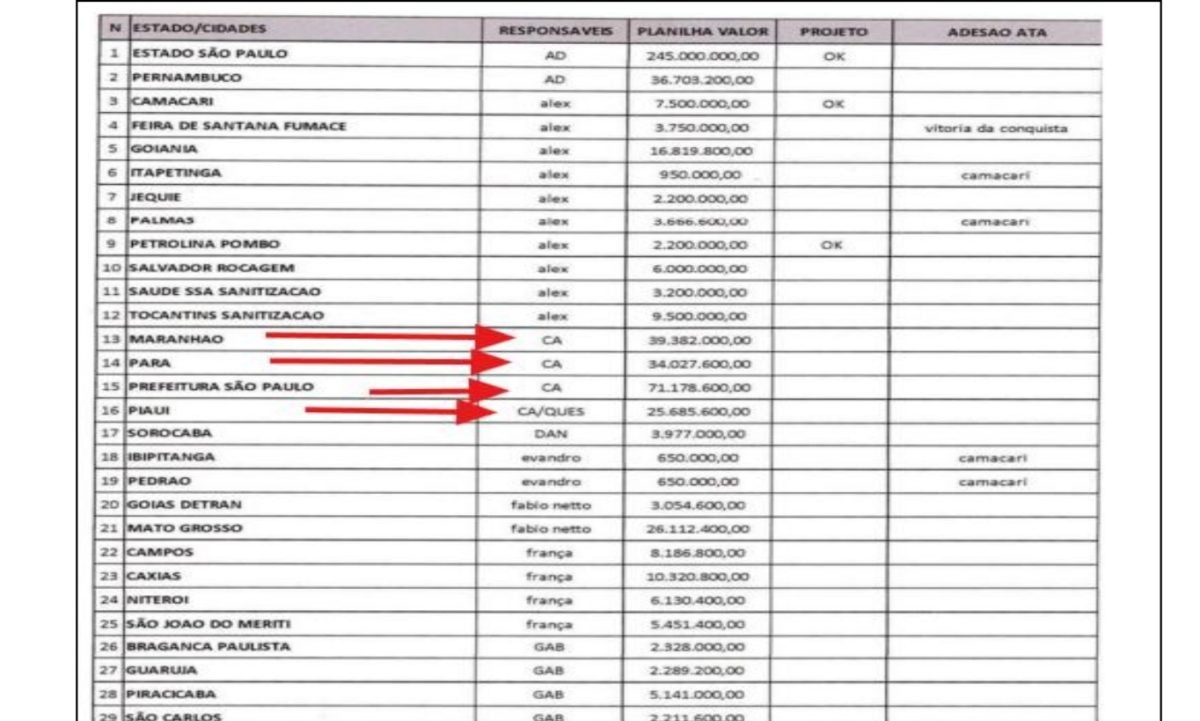This screenshot has height=721, width=1200.
Task: Select the PARA cell
Action: (149, 363)
